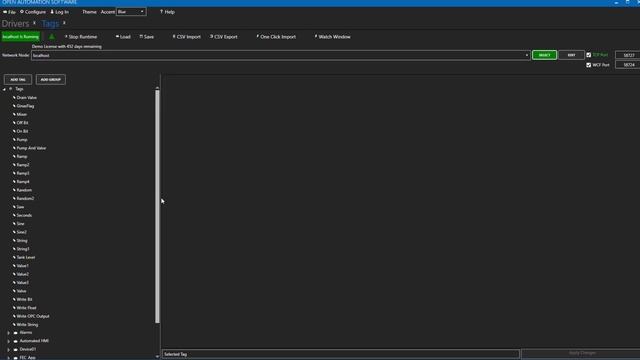This screenshot has width=640, height=360.
Task: Click the Add Tag button
Action: tap(18, 80)
